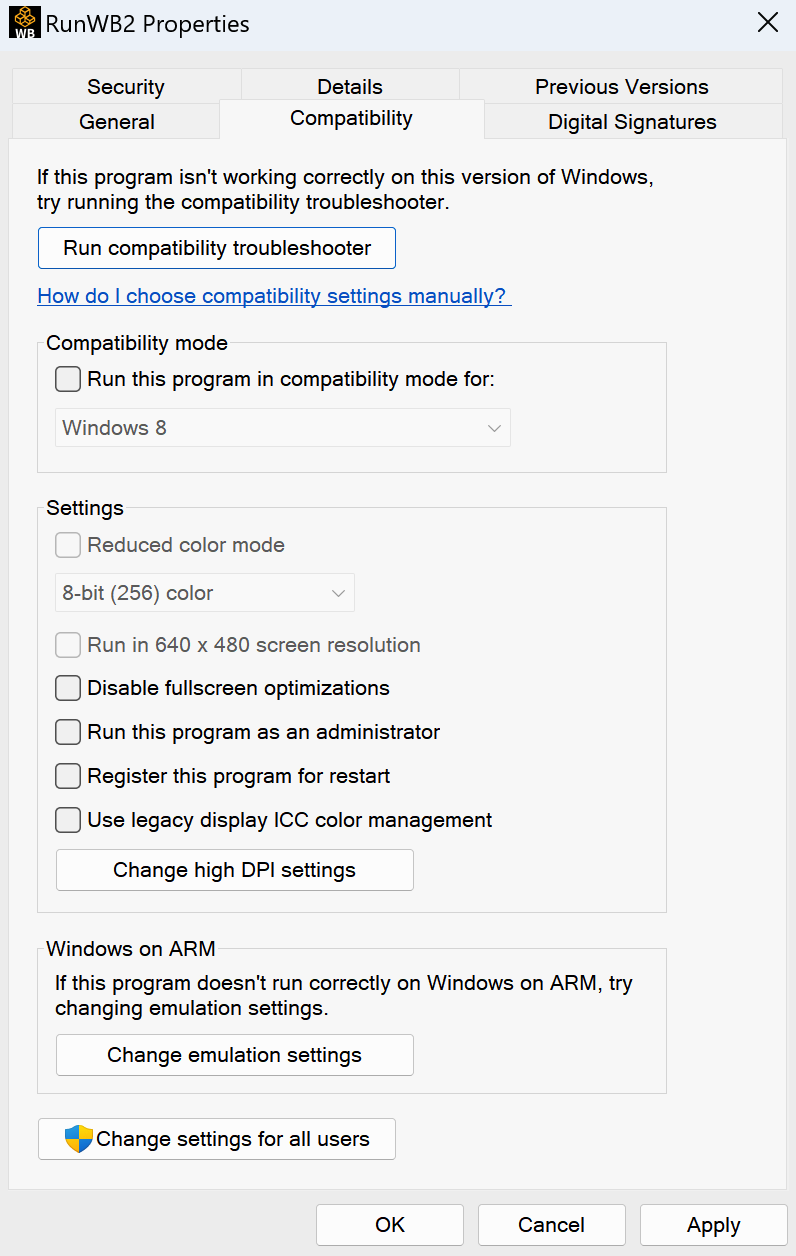Open the compatibility settings help link
Screen dimensions: 796x1256
tap(274, 296)
